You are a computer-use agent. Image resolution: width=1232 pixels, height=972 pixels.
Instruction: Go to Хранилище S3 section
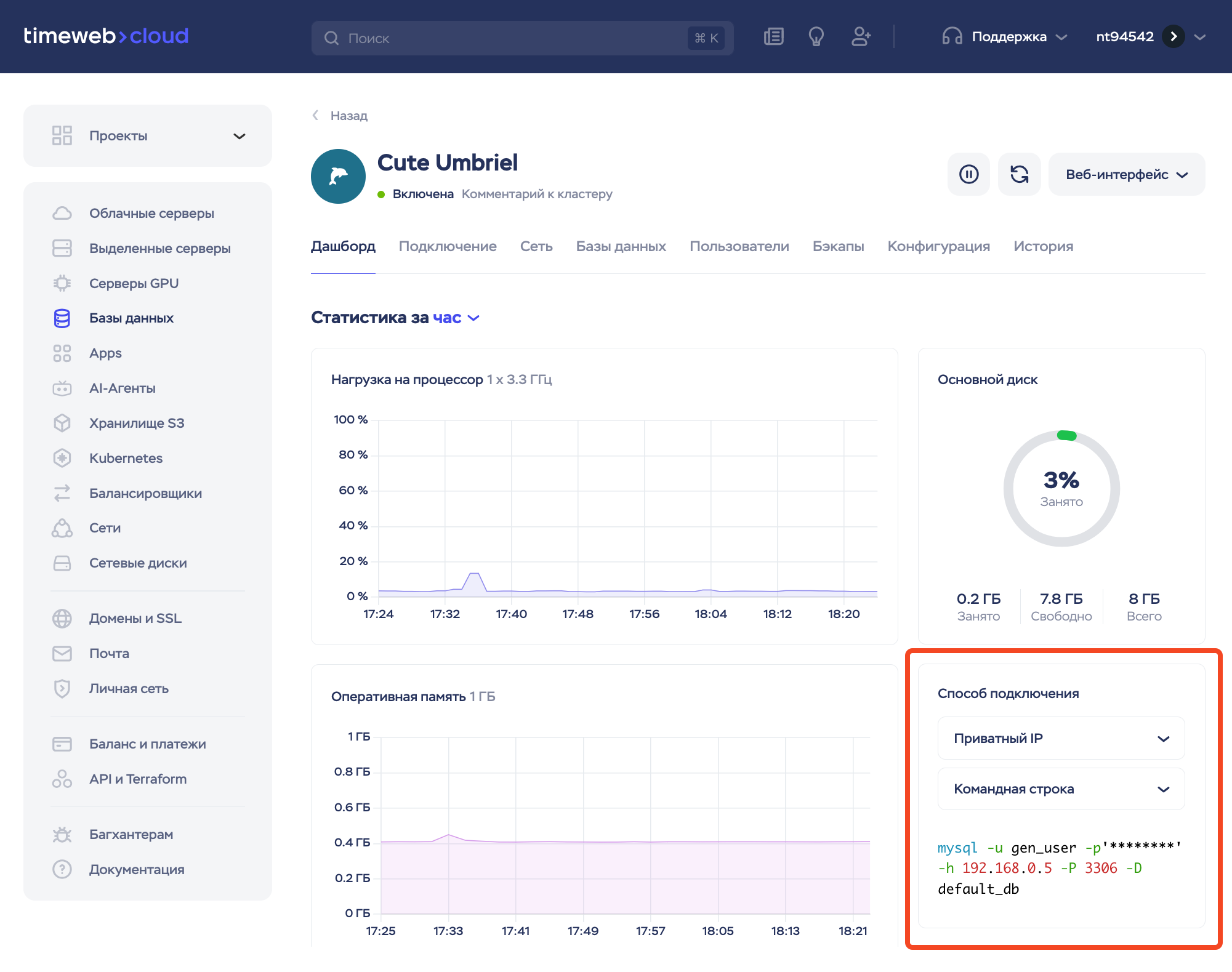point(136,423)
